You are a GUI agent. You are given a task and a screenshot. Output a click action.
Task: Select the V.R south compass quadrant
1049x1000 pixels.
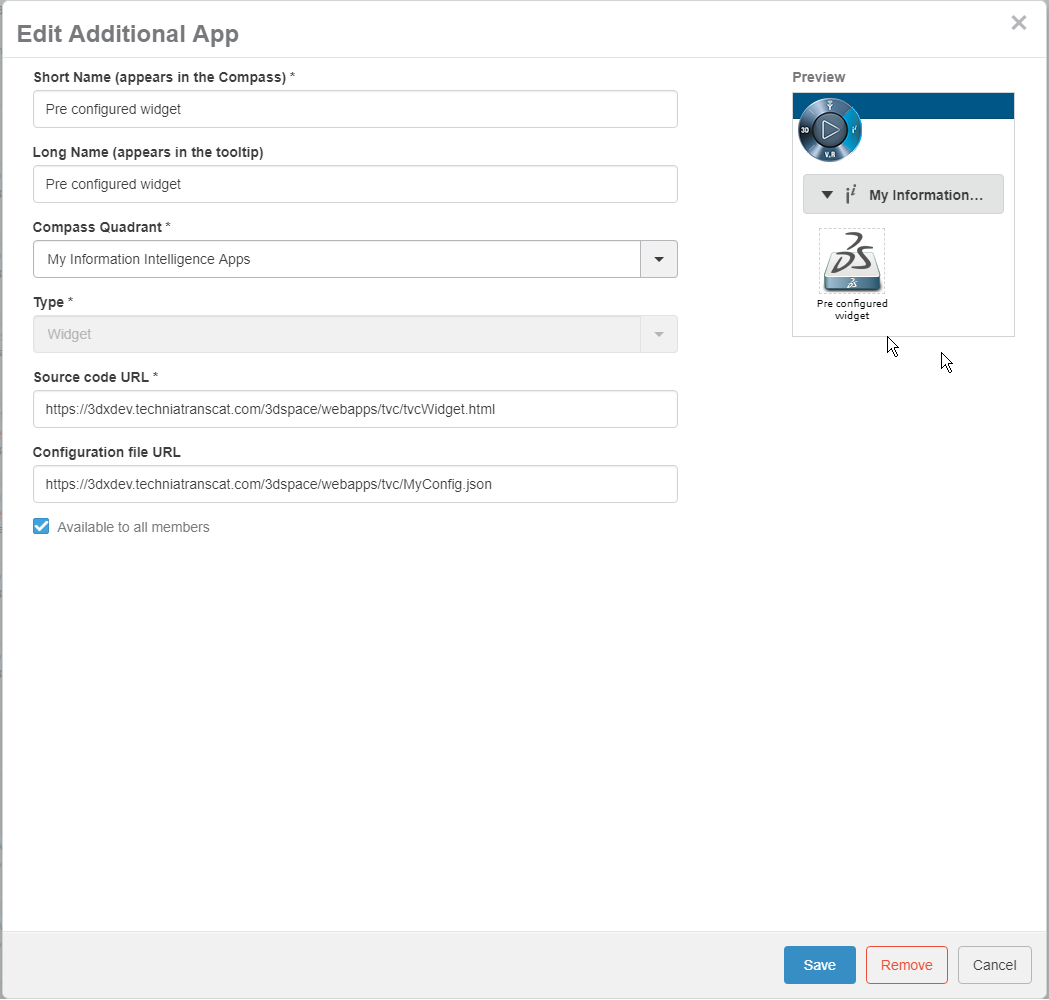point(829,154)
